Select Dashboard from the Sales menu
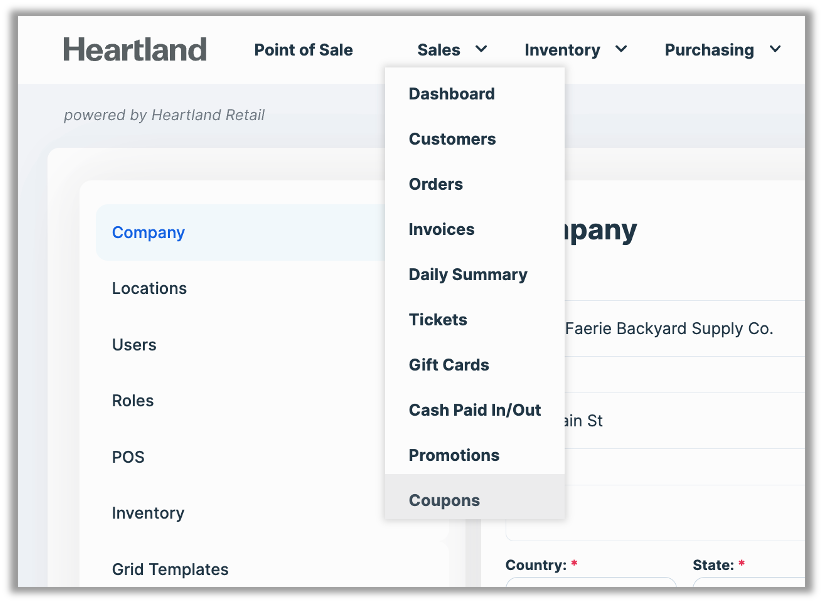Viewport: 824px width, 604px height. tap(451, 94)
